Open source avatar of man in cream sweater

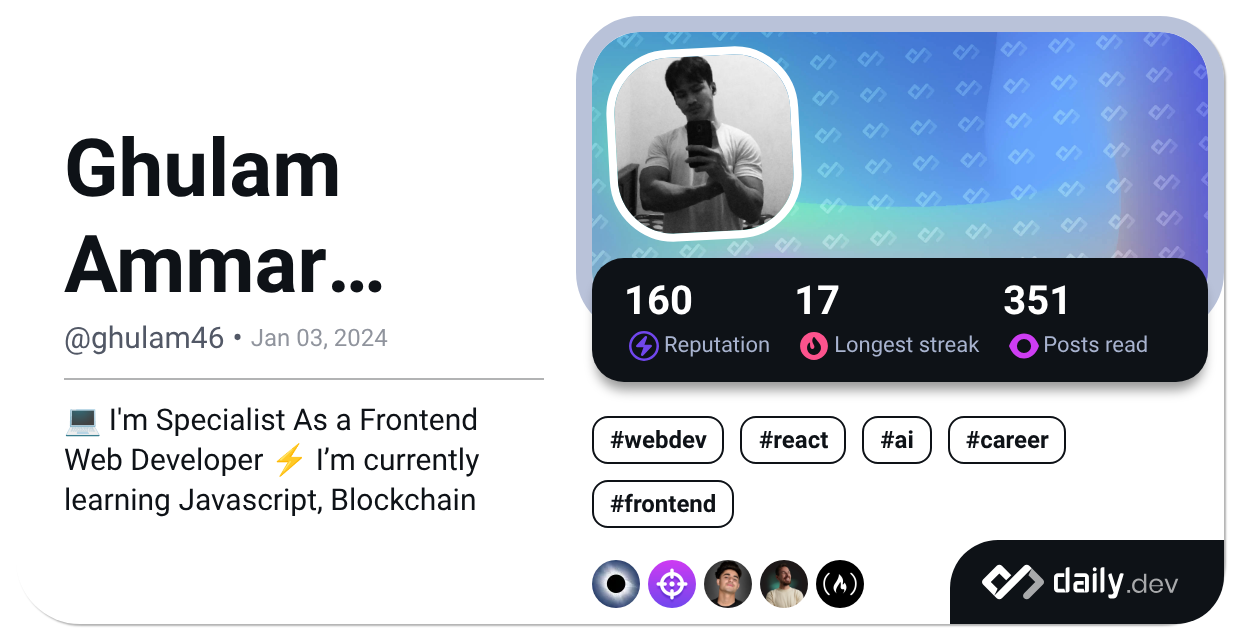tap(784, 584)
